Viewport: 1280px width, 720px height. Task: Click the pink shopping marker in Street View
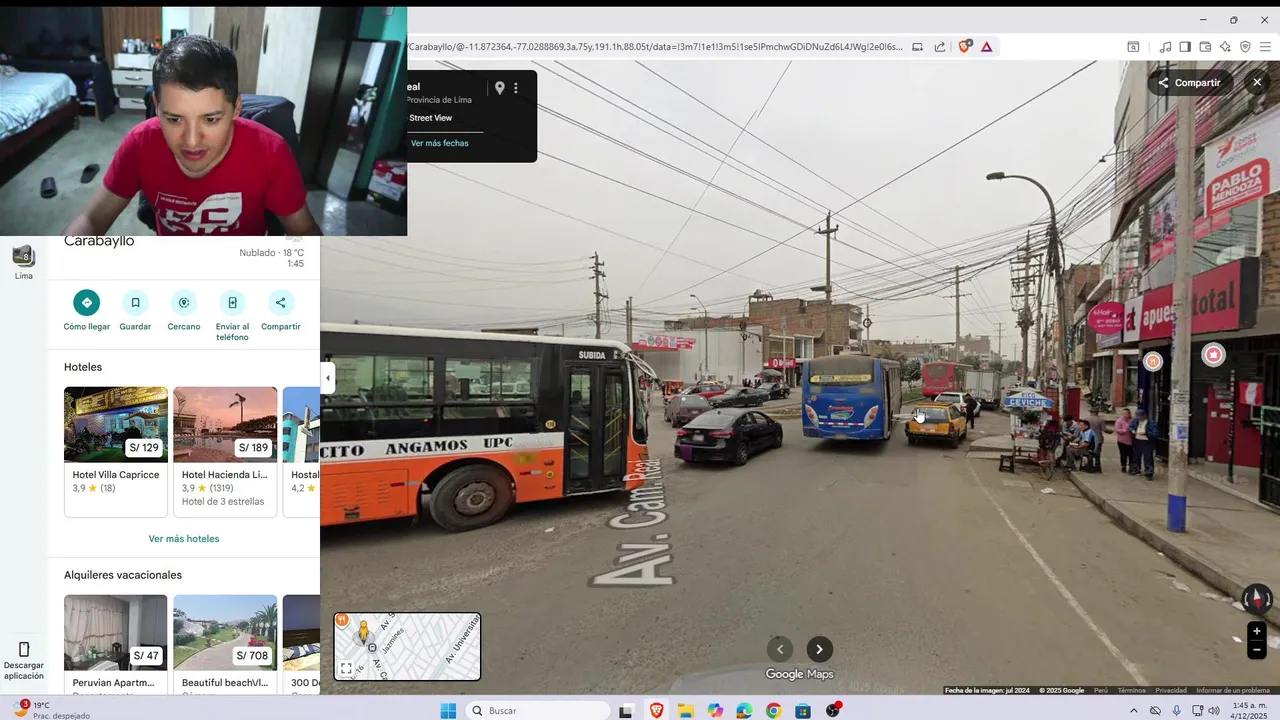coord(1213,354)
